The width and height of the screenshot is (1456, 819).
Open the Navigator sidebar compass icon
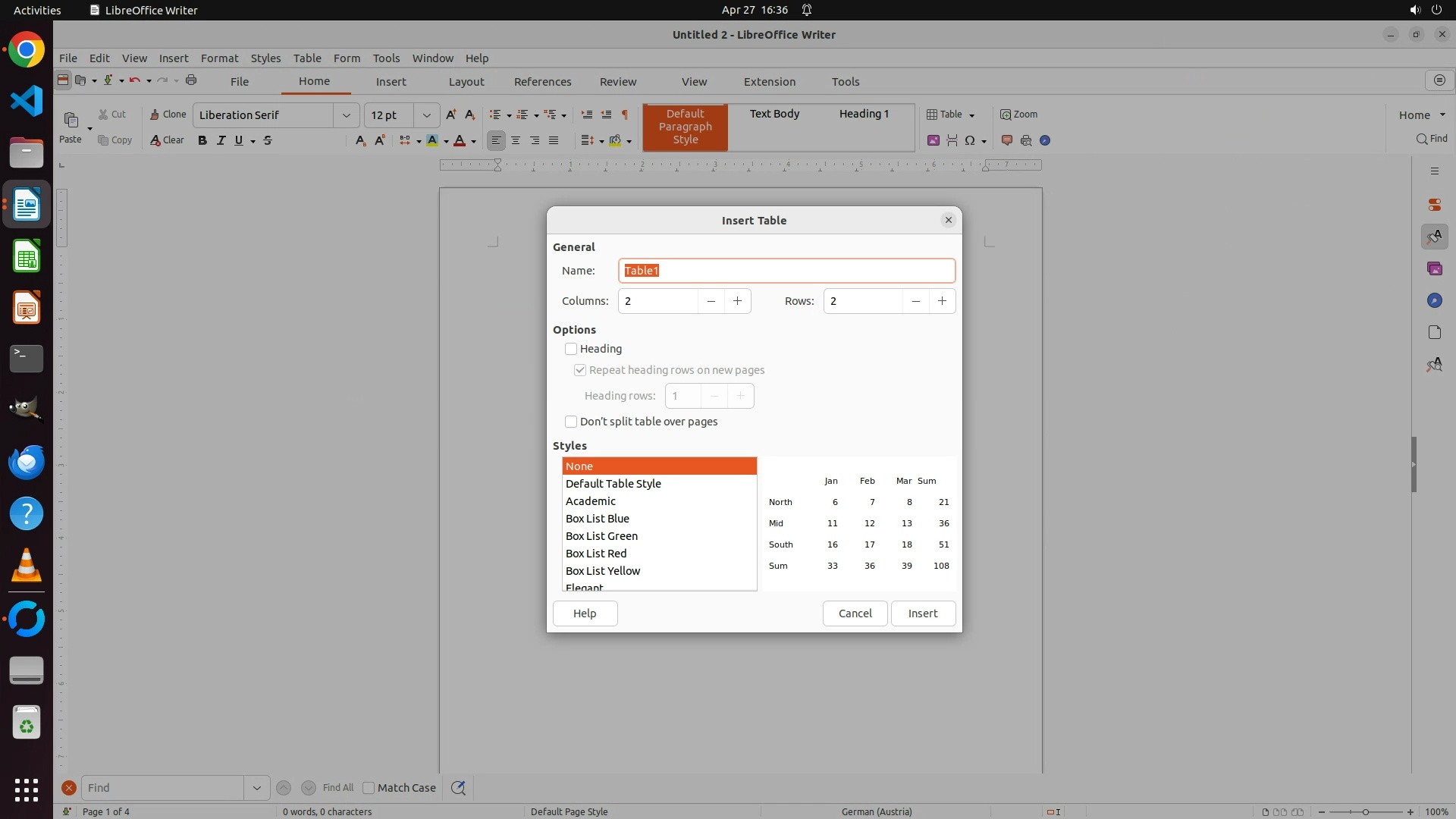click(x=1434, y=301)
